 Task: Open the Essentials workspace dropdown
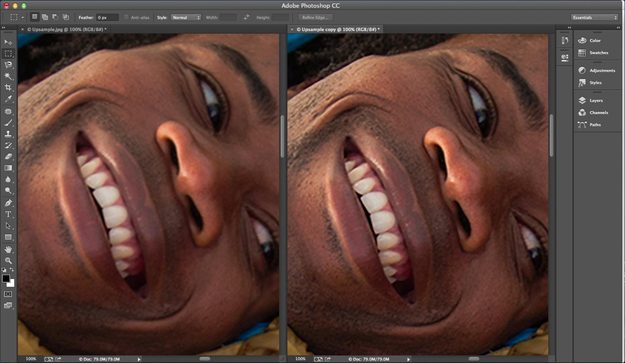click(594, 18)
